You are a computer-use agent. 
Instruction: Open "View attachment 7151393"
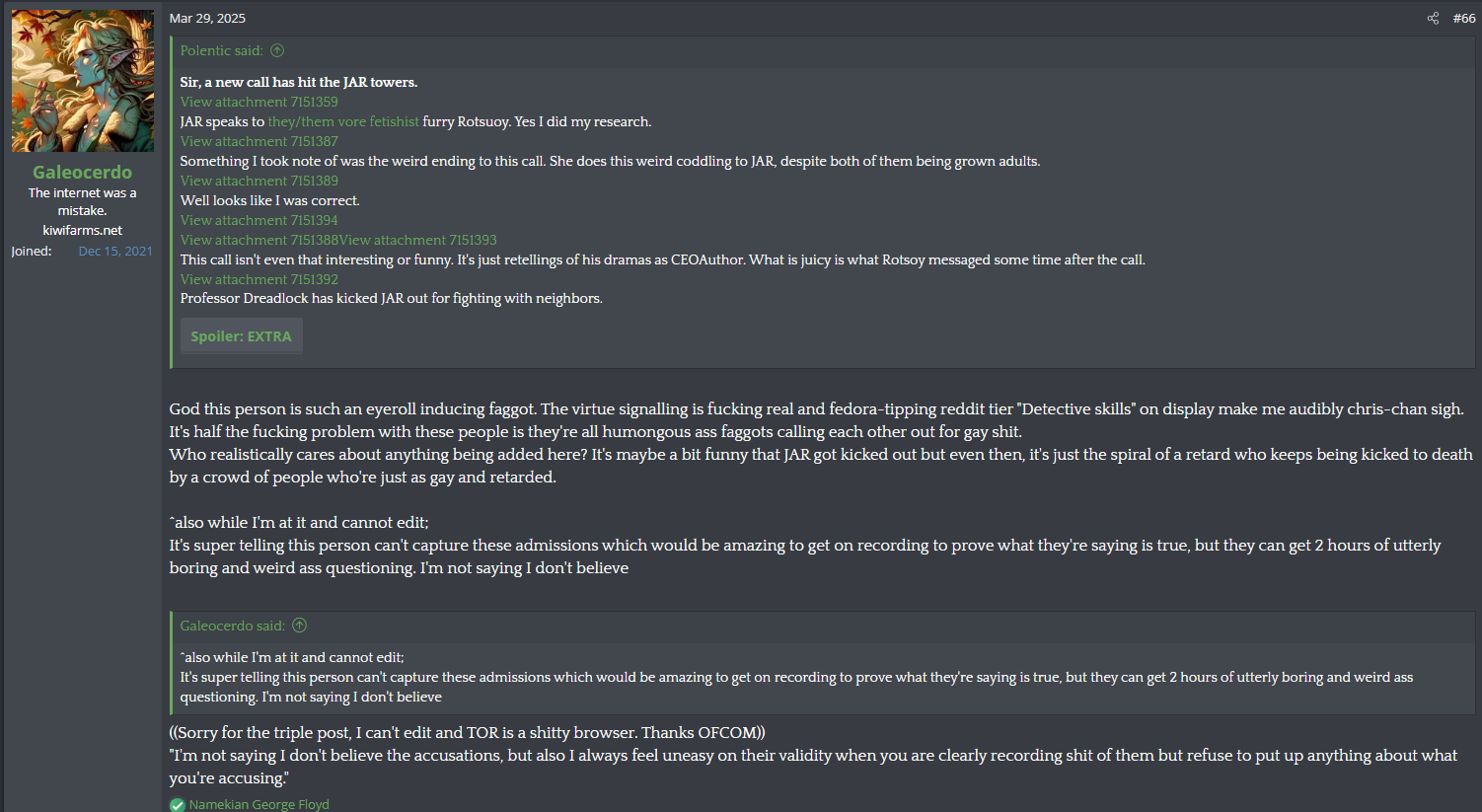tap(418, 240)
